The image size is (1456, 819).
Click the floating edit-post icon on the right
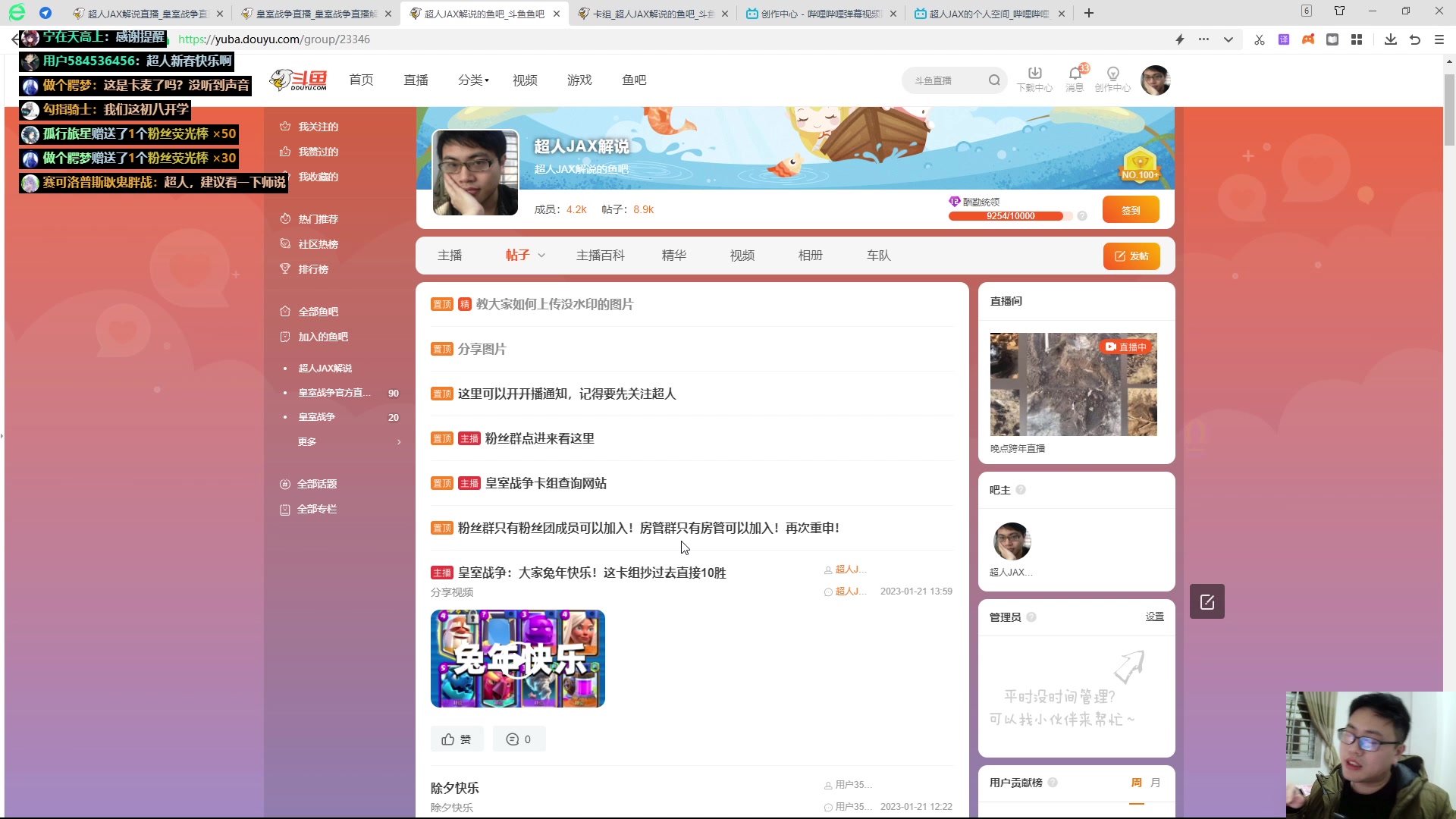click(1207, 601)
